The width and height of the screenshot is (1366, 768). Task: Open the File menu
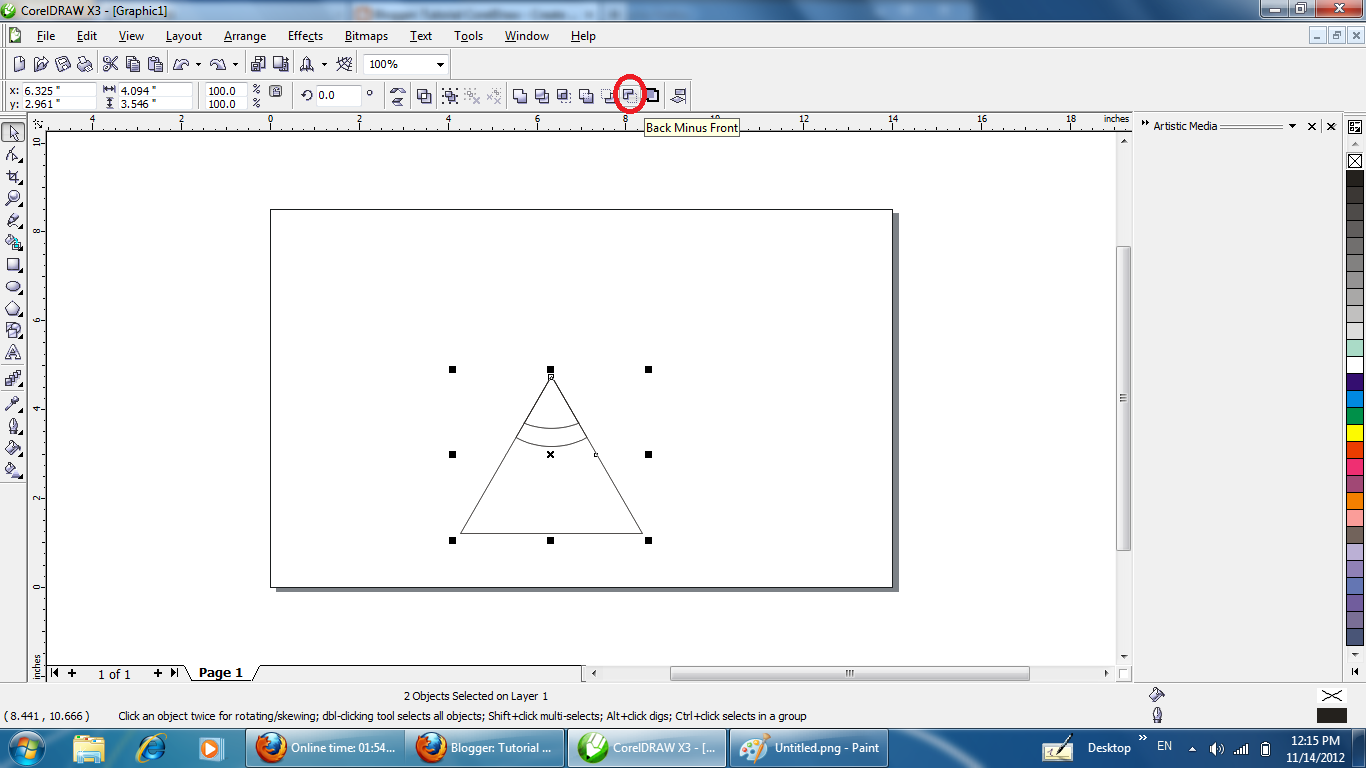tap(46, 36)
